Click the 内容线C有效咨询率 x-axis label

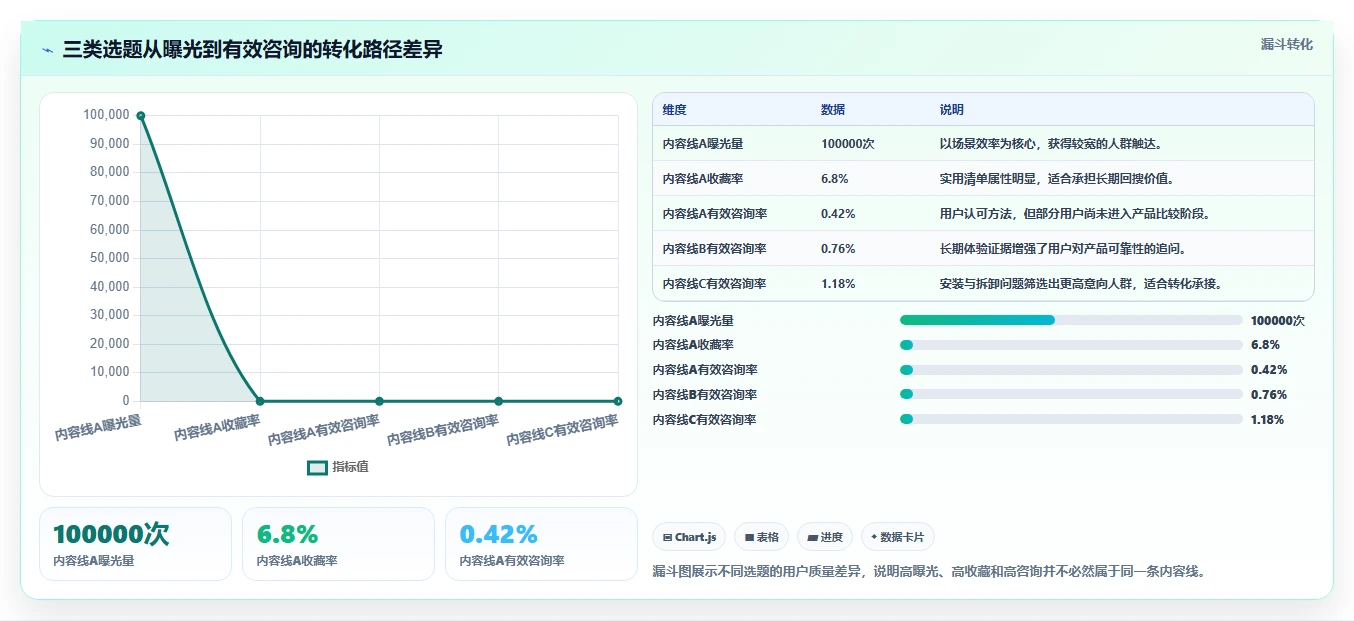pos(563,431)
